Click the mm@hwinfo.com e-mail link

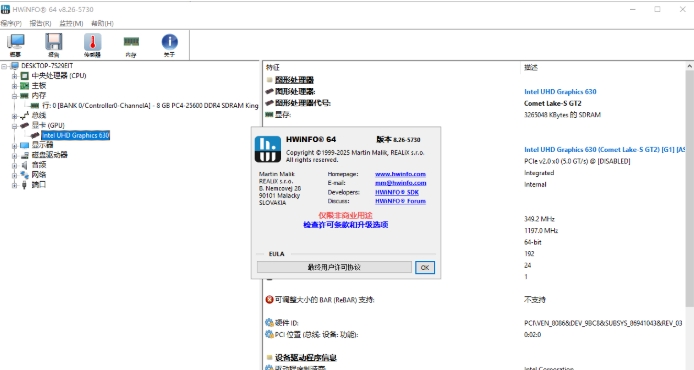401,183
